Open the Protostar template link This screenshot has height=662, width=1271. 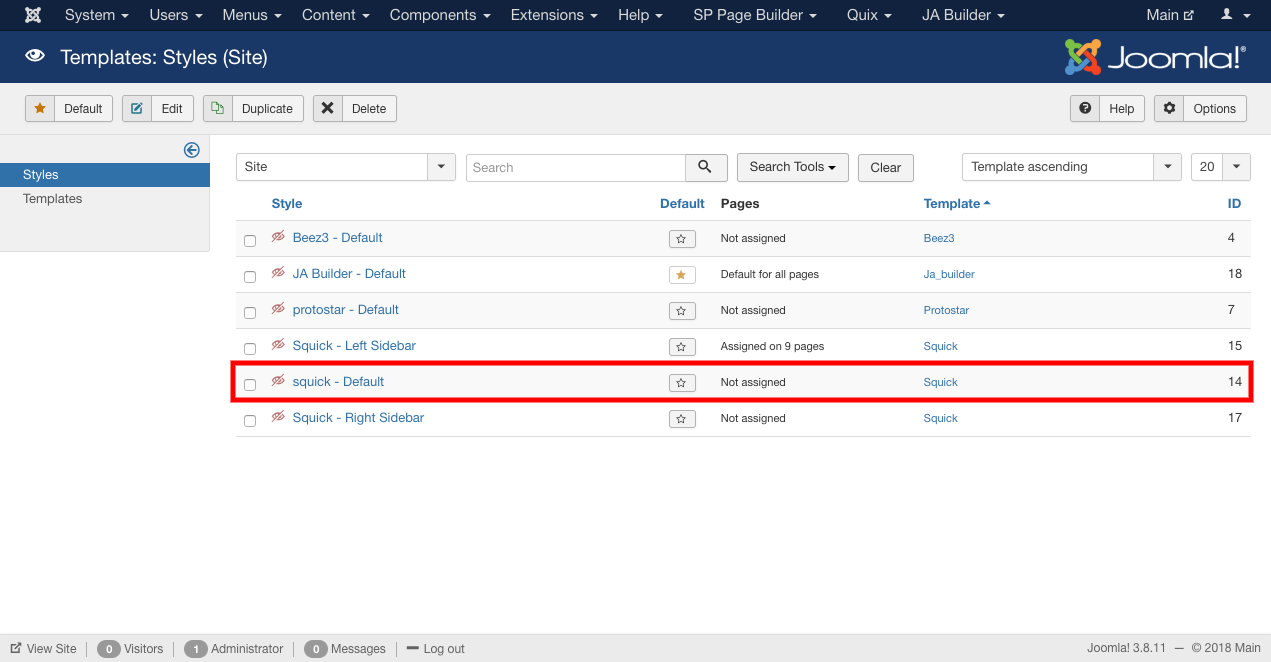946,310
